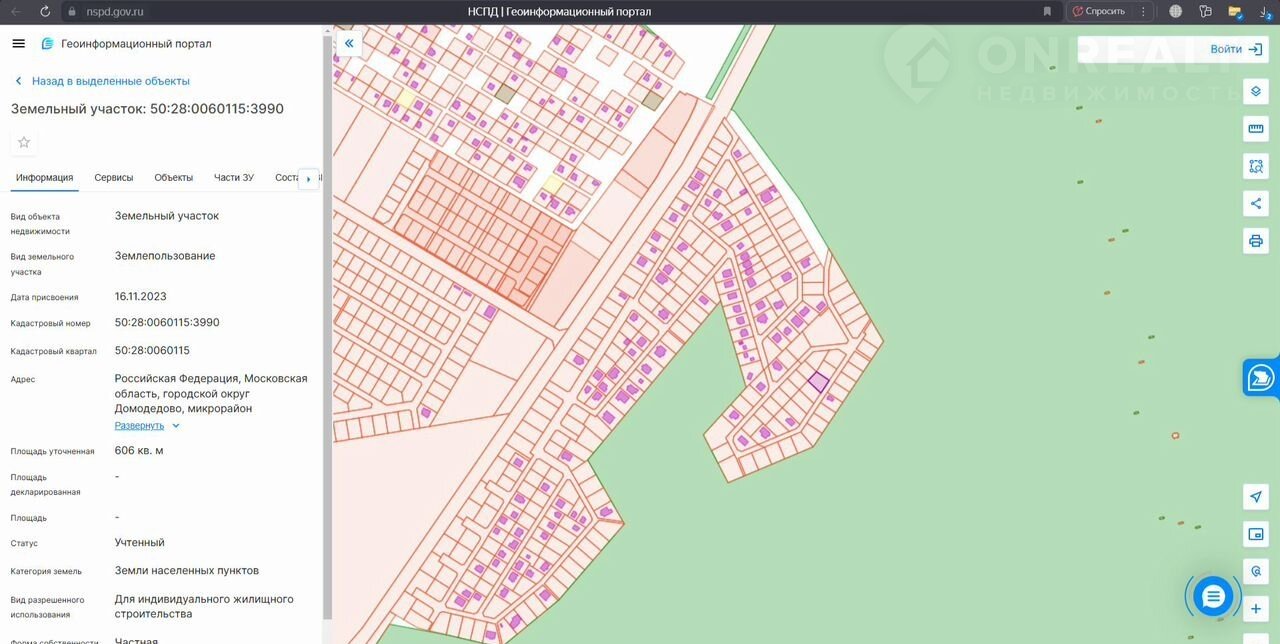Activate the area selection search tool
Viewport: 1280px width, 644px height.
(1256, 166)
